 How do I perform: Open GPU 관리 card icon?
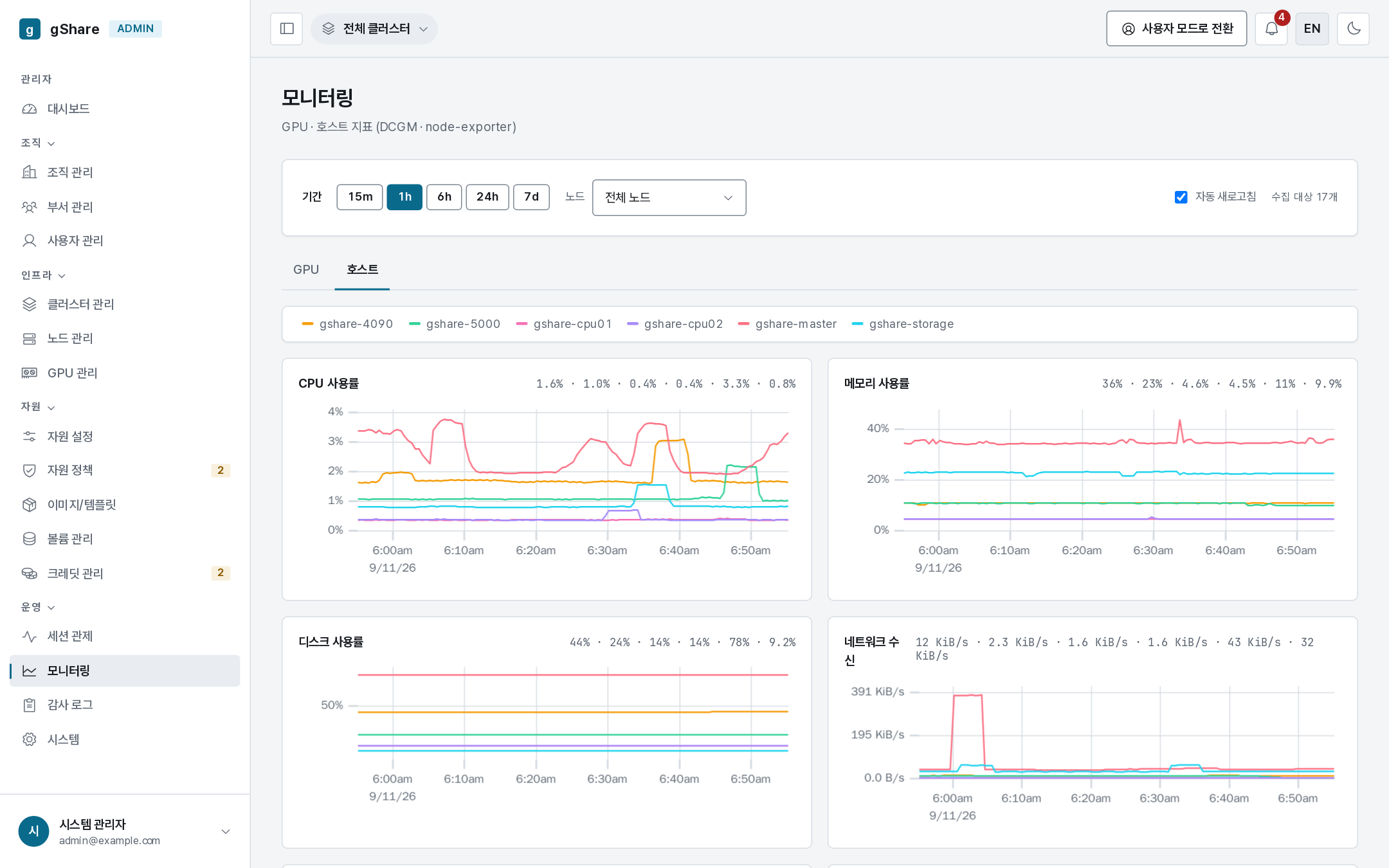tap(30, 373)
